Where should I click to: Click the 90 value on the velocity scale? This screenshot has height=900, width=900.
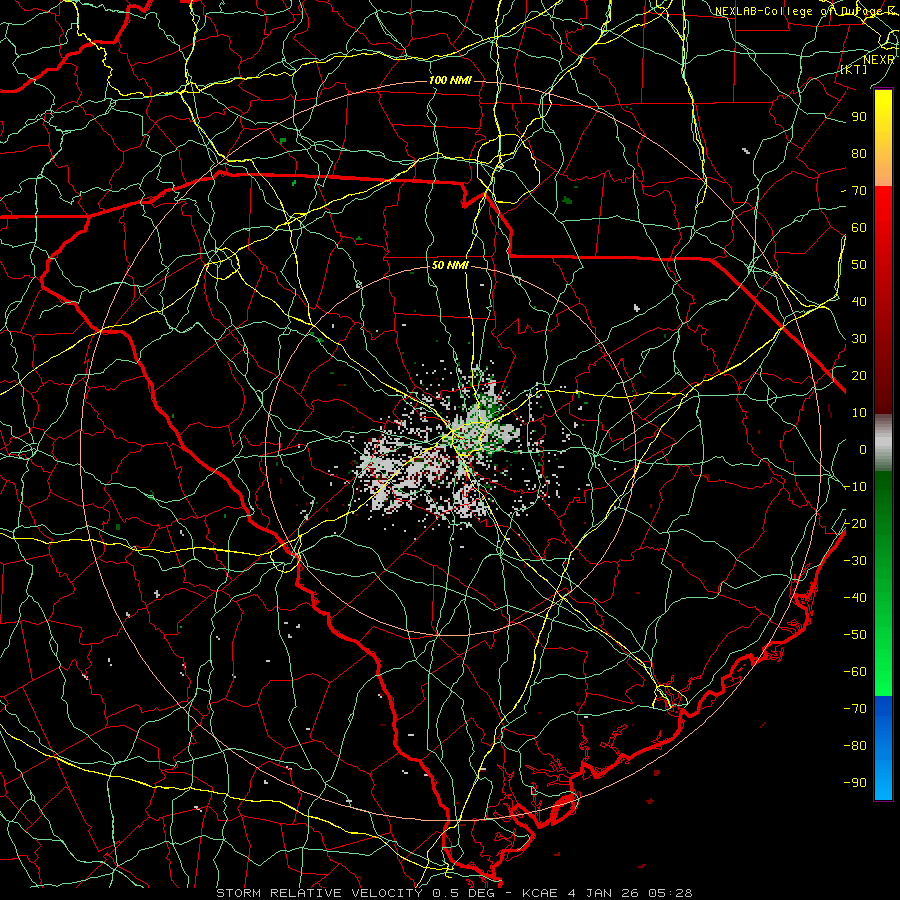pos(859,117)
